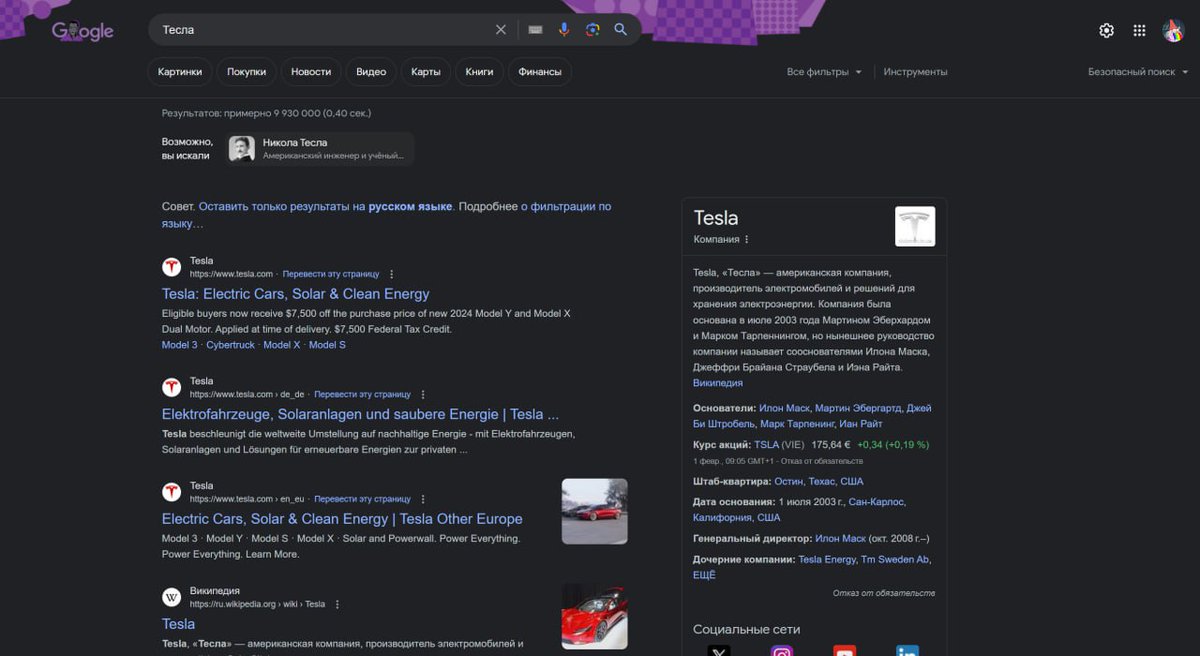Clear the search box with the X icon
Screen dimensions: 1200x656
pos(501,30)
